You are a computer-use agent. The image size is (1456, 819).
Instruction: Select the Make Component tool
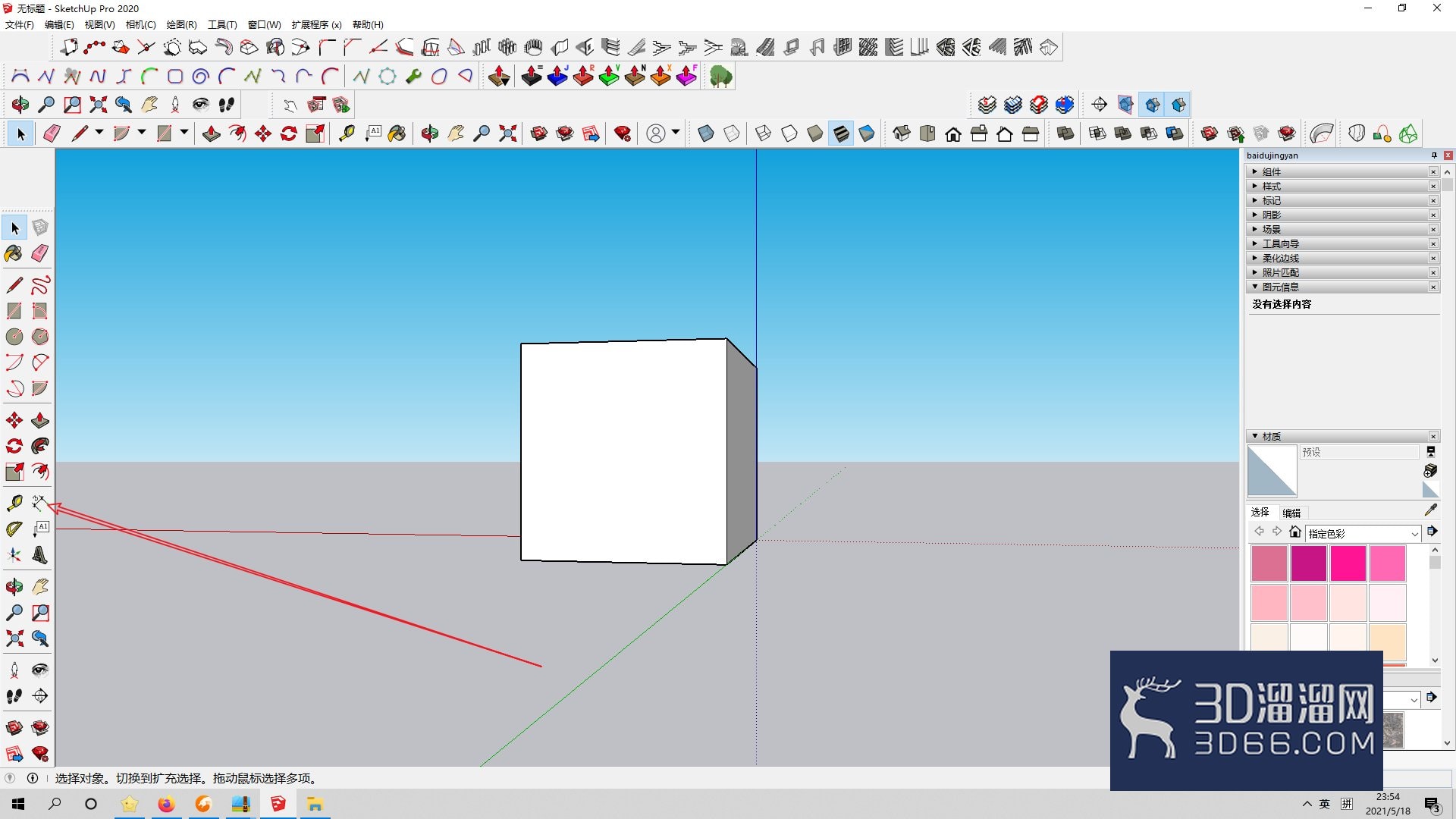point(40,227)
